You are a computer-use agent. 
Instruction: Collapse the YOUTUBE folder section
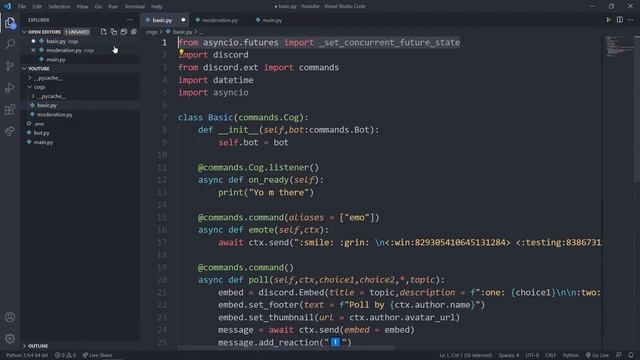pyautogui.click(x=24, y=69)
